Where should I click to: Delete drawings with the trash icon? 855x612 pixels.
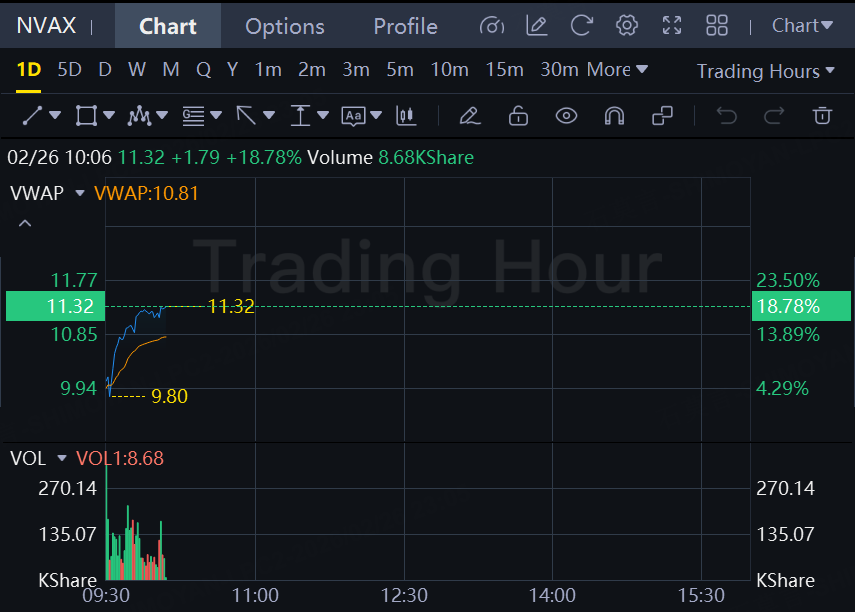(x=822, y=116)
